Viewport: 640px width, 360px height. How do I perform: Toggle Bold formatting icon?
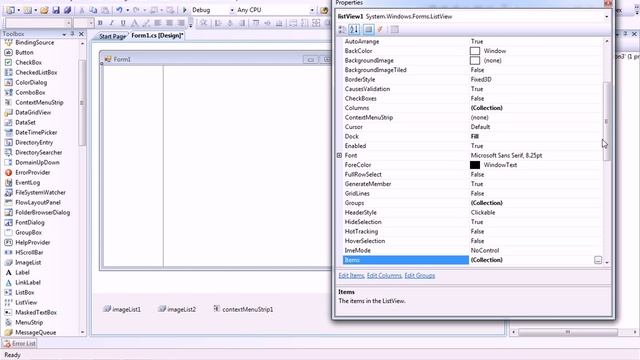pos(100,23)
